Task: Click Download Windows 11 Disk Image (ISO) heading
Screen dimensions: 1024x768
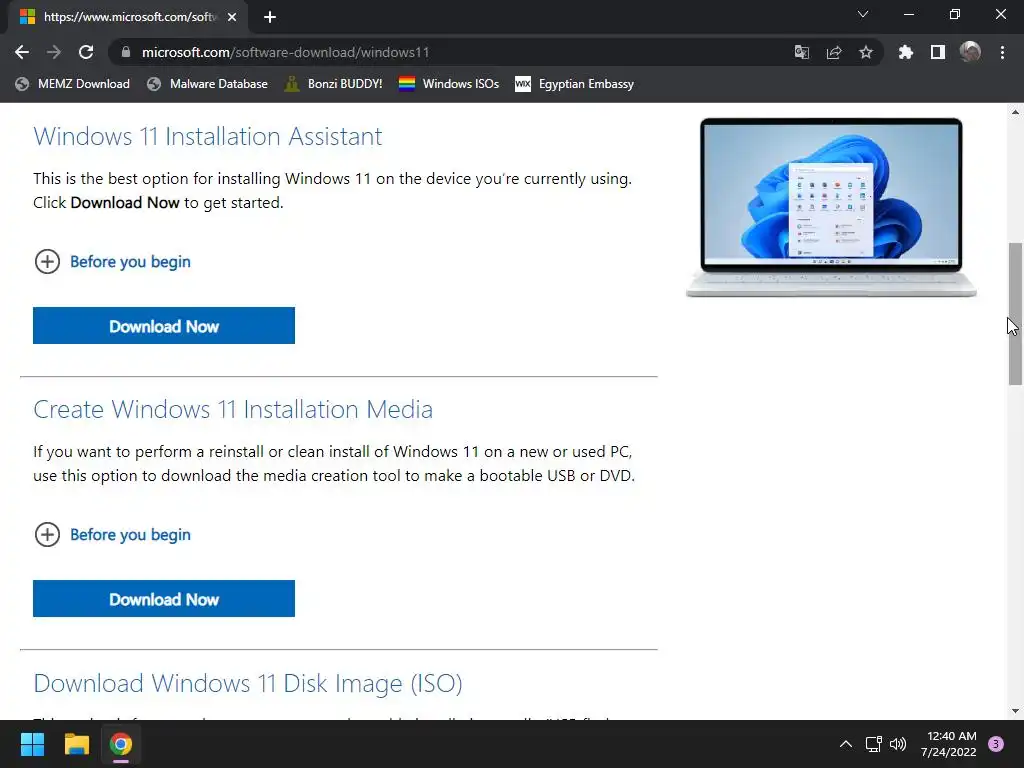Action: (x=248, y=684)
